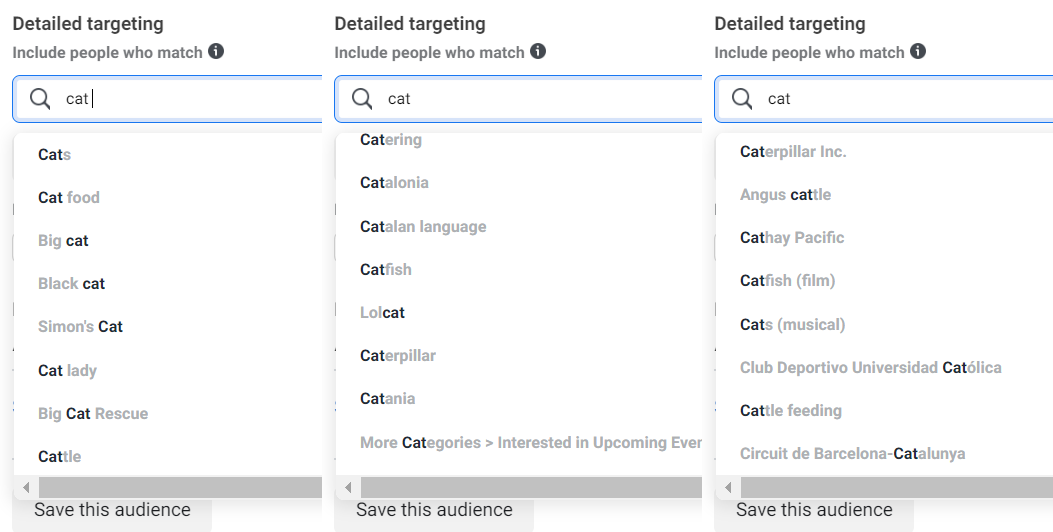The image size is (1053, 532).
Task: Click the scroll-left arrow beneath the Catania list
Action: (x=348, y=488)
